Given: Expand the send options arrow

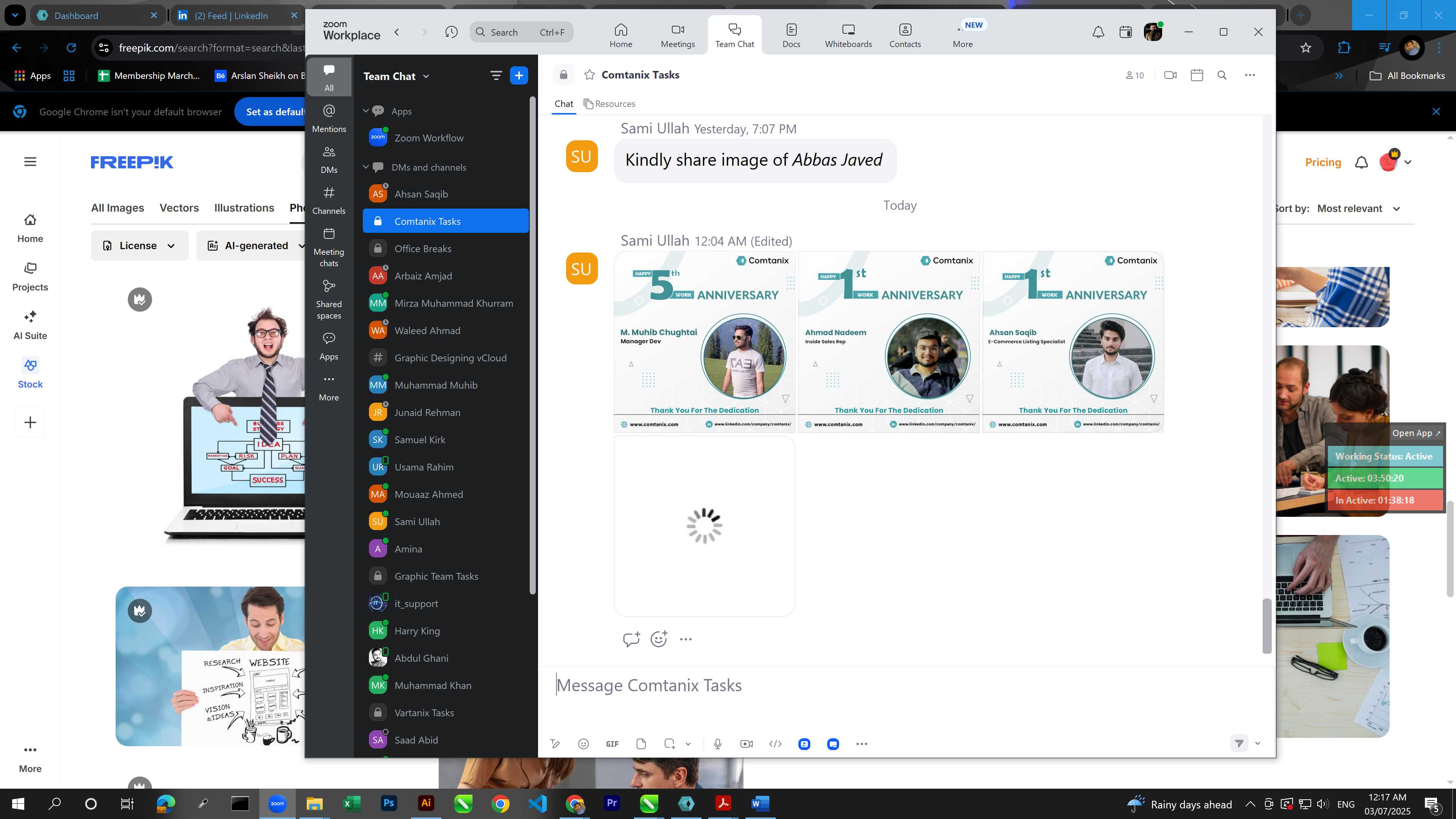Looking at the screenshot, I should click(1258, 743).
